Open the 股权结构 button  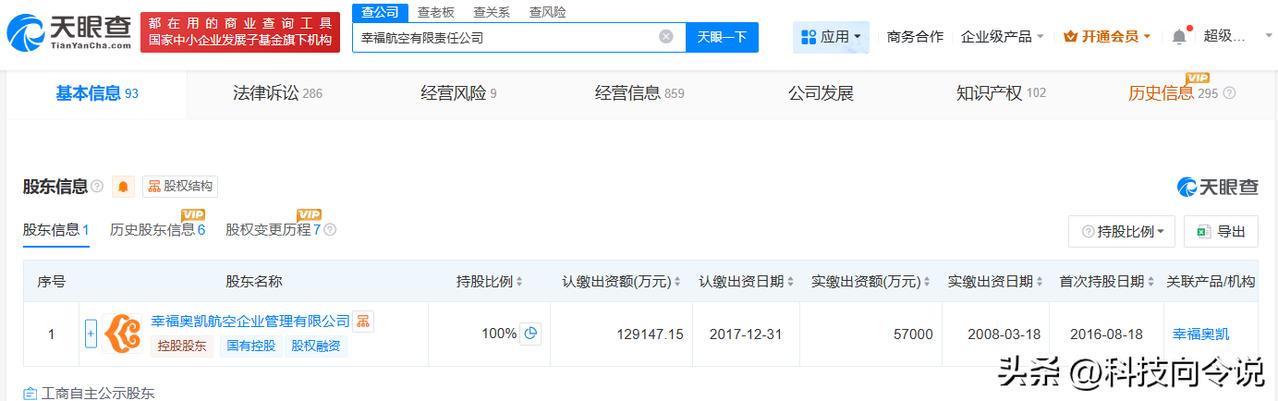click(180, 186)
